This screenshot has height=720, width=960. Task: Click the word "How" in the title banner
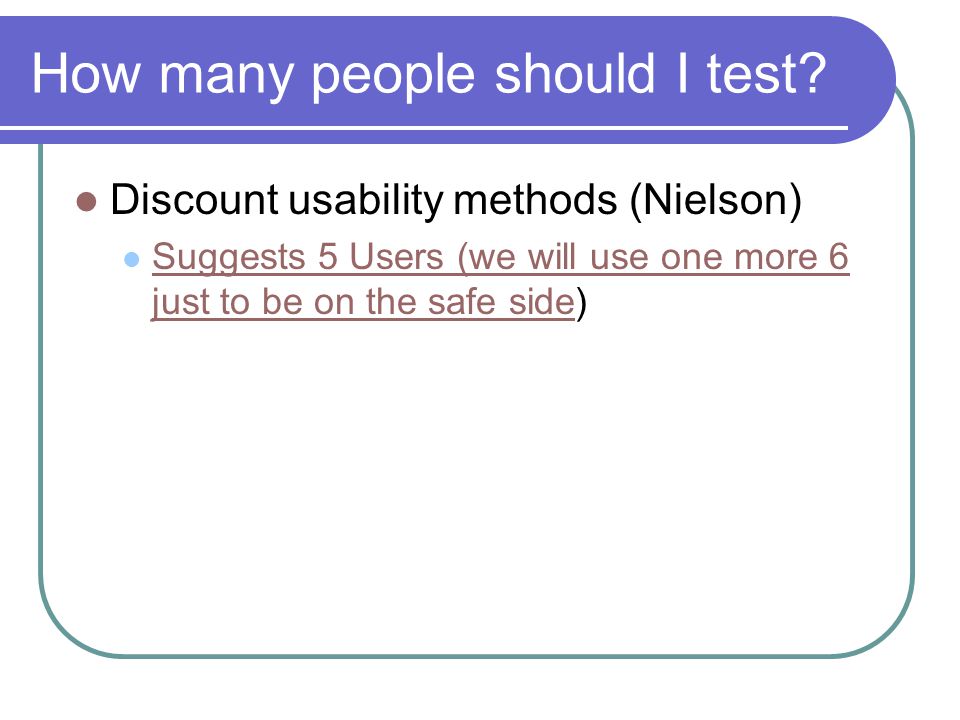click(86, 73)
